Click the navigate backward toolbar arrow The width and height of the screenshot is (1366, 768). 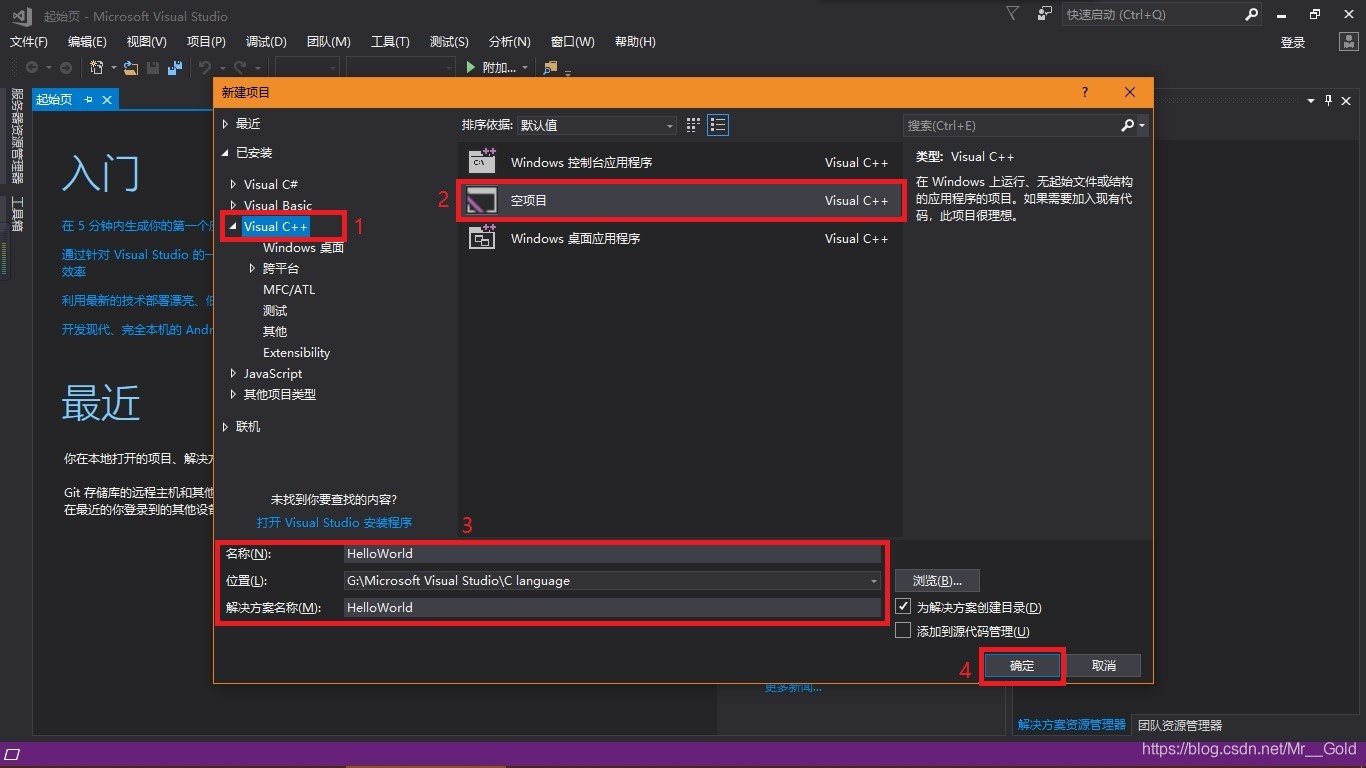(x=32, y=67)
